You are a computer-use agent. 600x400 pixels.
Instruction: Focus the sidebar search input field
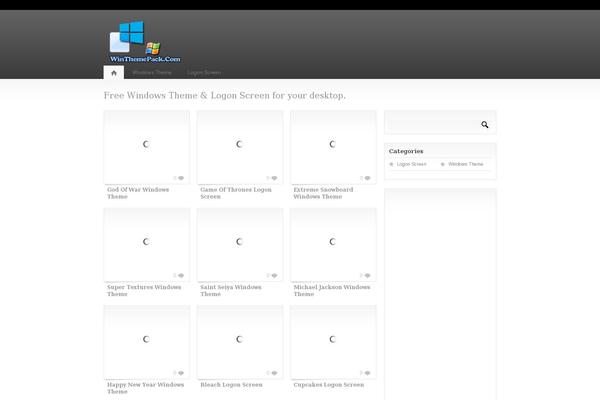click(434, 125)
